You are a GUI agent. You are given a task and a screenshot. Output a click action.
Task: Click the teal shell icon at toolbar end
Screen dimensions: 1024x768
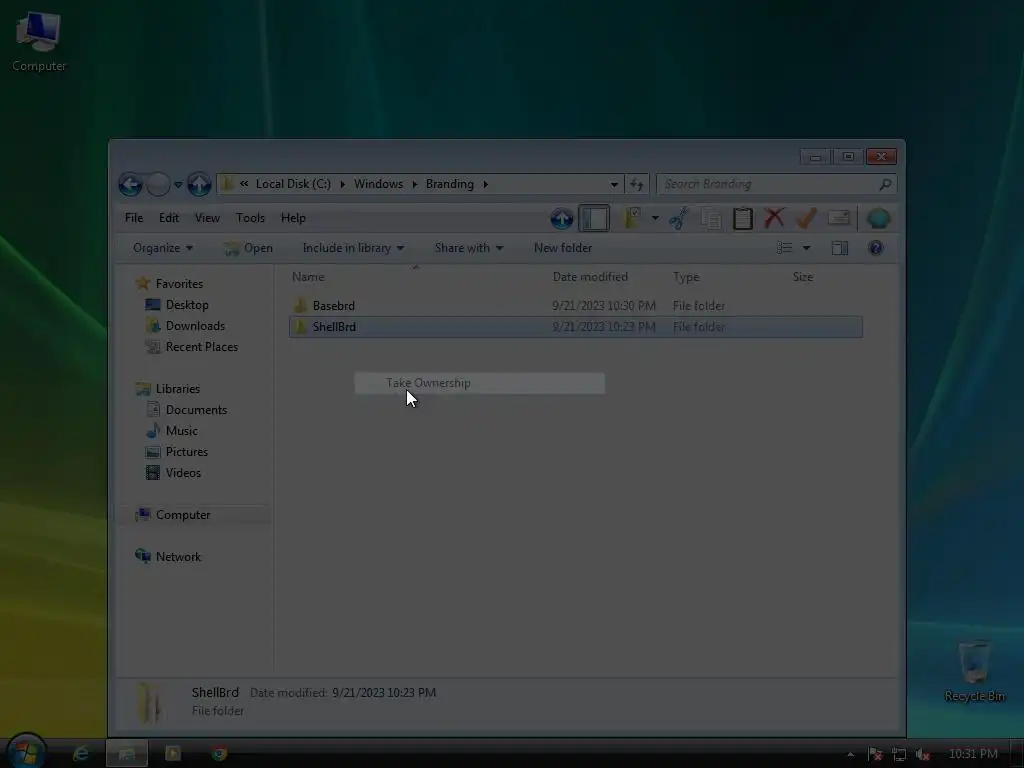click(878, 218)
